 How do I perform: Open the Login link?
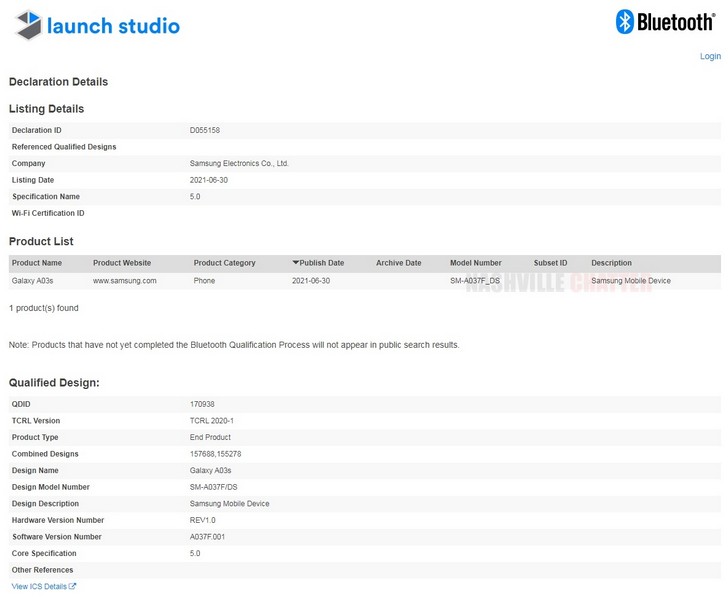[710, 56]
